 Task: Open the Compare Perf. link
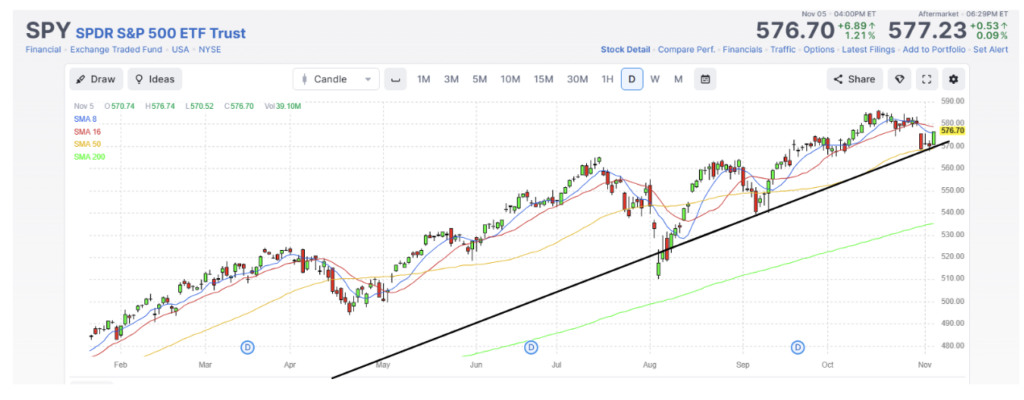click(686, 50)
